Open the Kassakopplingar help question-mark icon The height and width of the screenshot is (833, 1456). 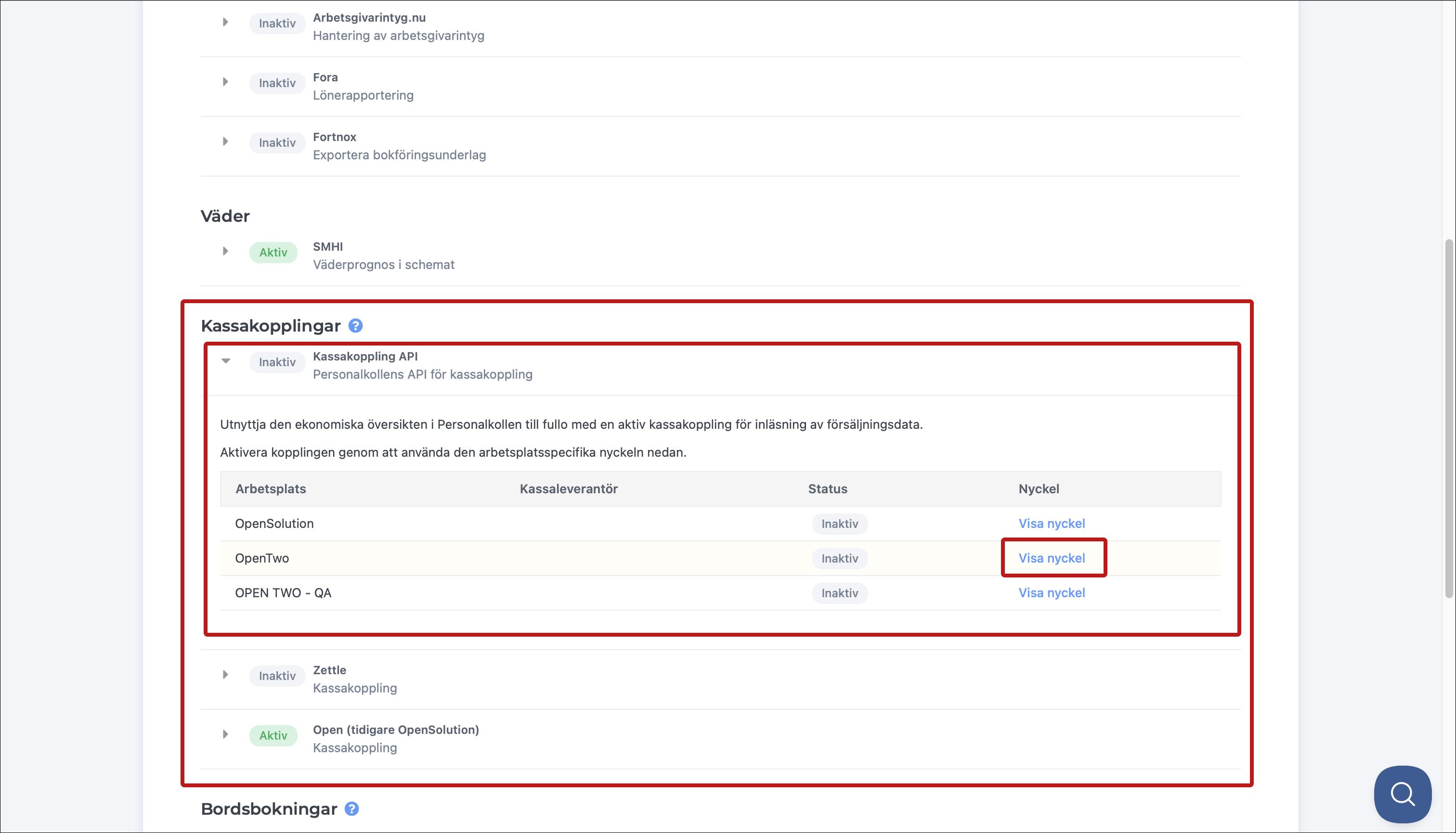click(355, 325)
